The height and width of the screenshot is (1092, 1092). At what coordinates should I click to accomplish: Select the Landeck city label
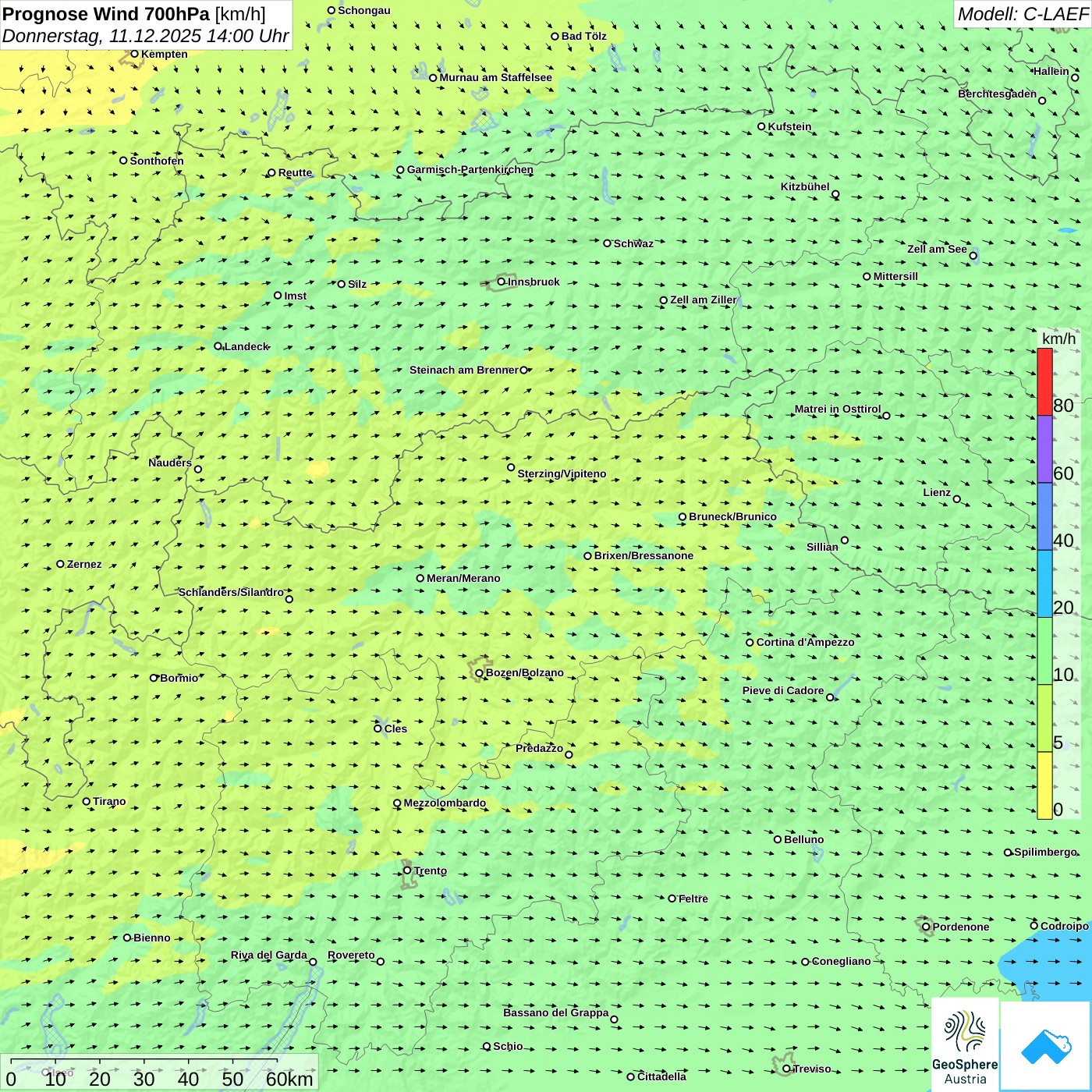pyautogui.click(x=246, y=346)
